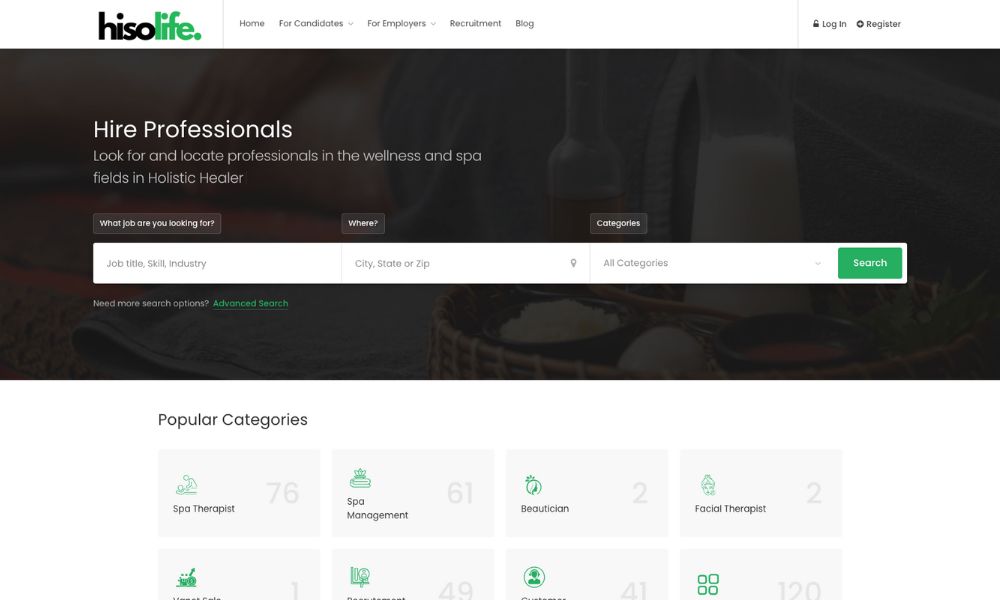Click the Spa Therapist massage icon
The height and width of the screenshot is (600, 1000).
click(x=186, y=485)
